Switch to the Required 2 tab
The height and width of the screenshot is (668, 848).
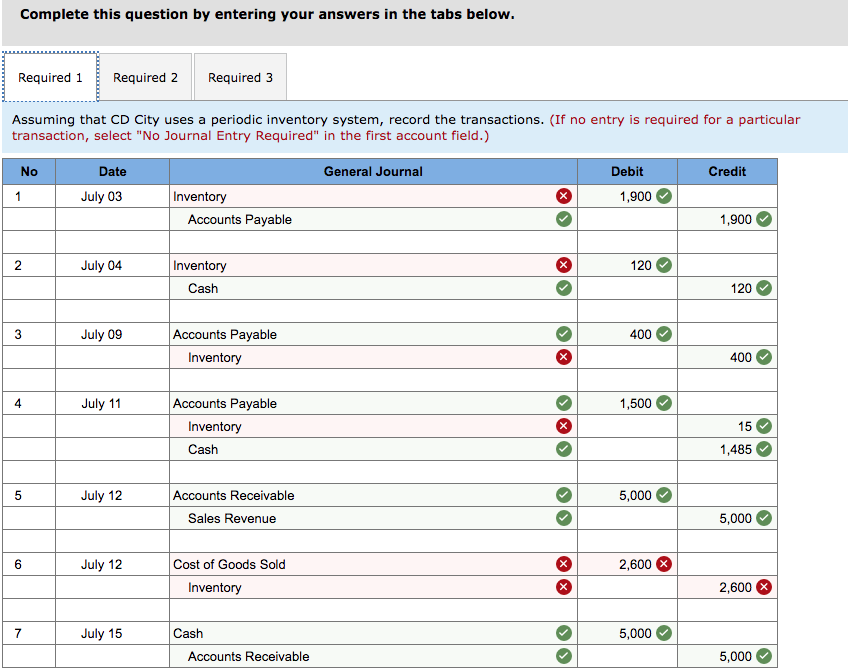(x=145, y=77)
